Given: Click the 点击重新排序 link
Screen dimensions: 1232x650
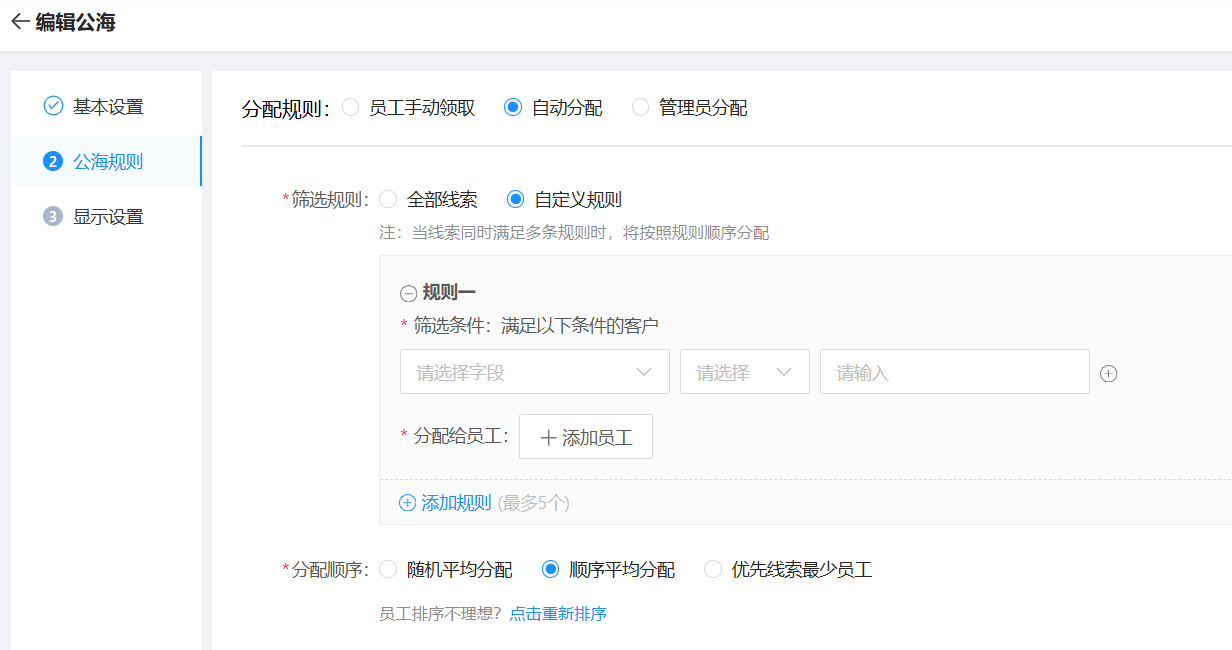Looking at the screenshot, I should (558, 614).
